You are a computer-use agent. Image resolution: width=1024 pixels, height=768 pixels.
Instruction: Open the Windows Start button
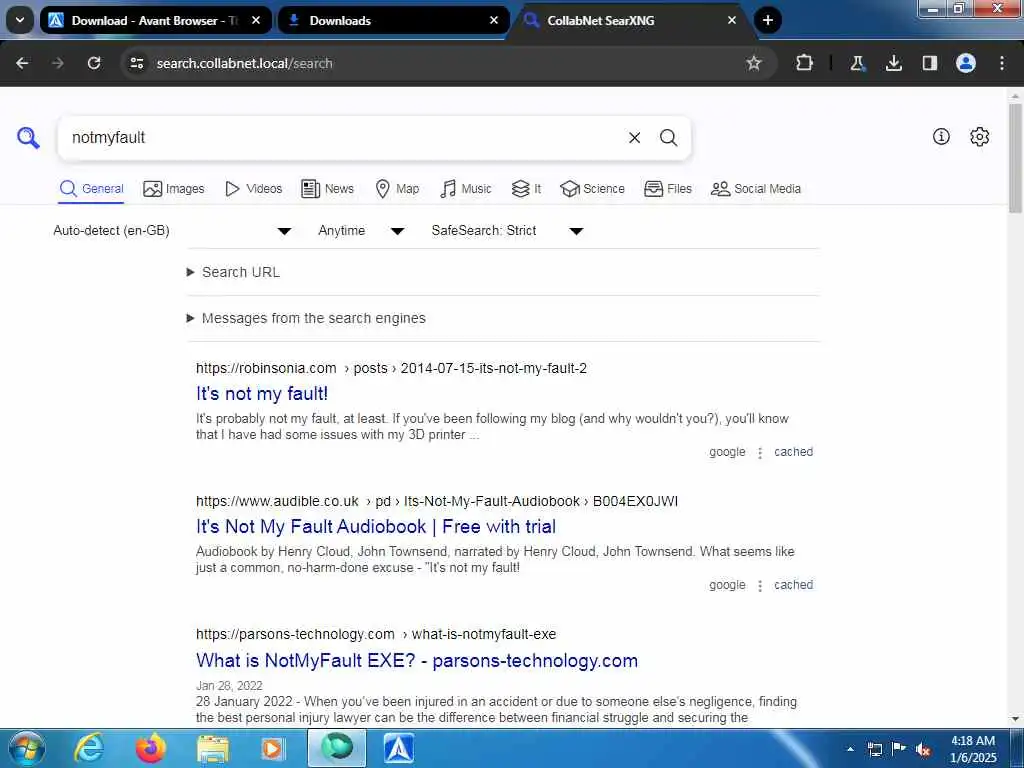27,748
